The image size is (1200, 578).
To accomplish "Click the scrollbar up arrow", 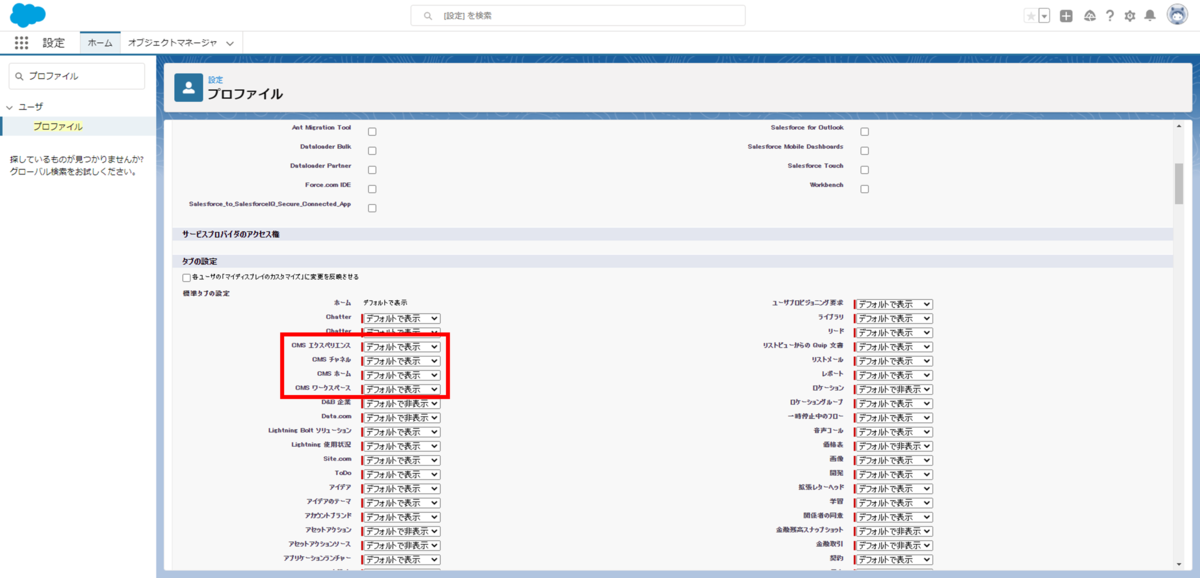I will coord(1180,126).
